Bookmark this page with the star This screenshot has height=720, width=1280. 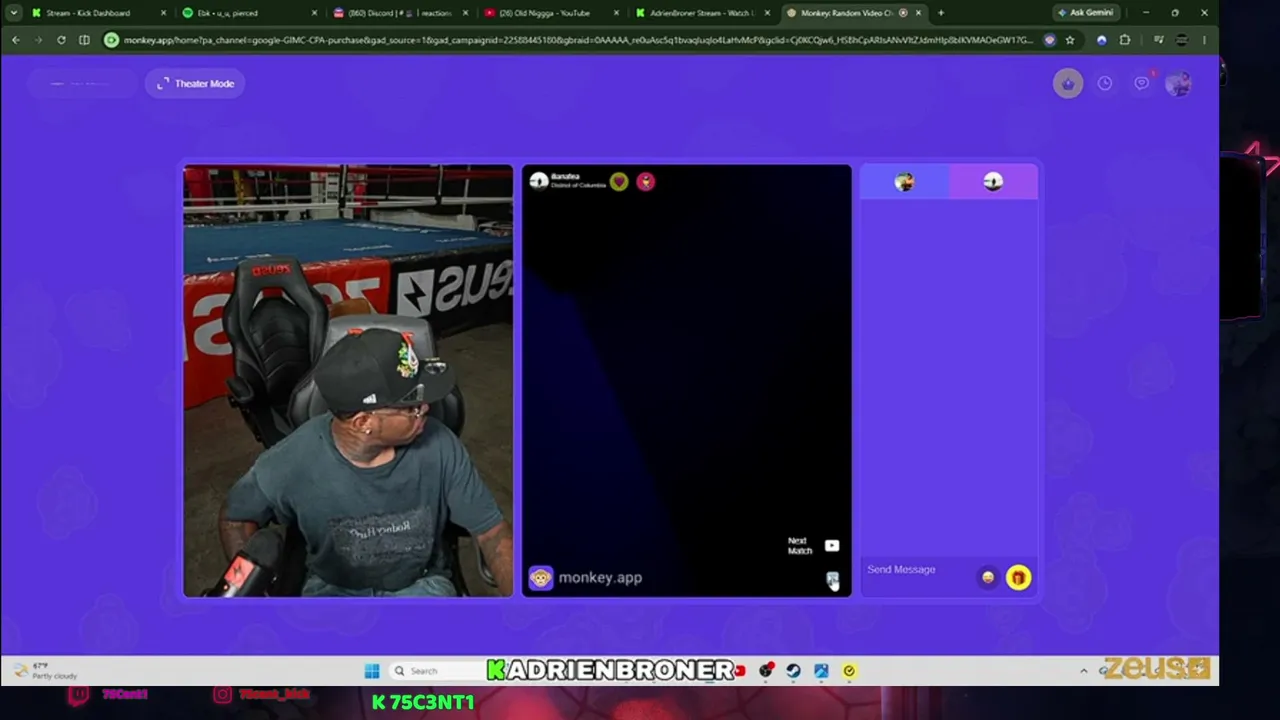[x=1070, y=40]
